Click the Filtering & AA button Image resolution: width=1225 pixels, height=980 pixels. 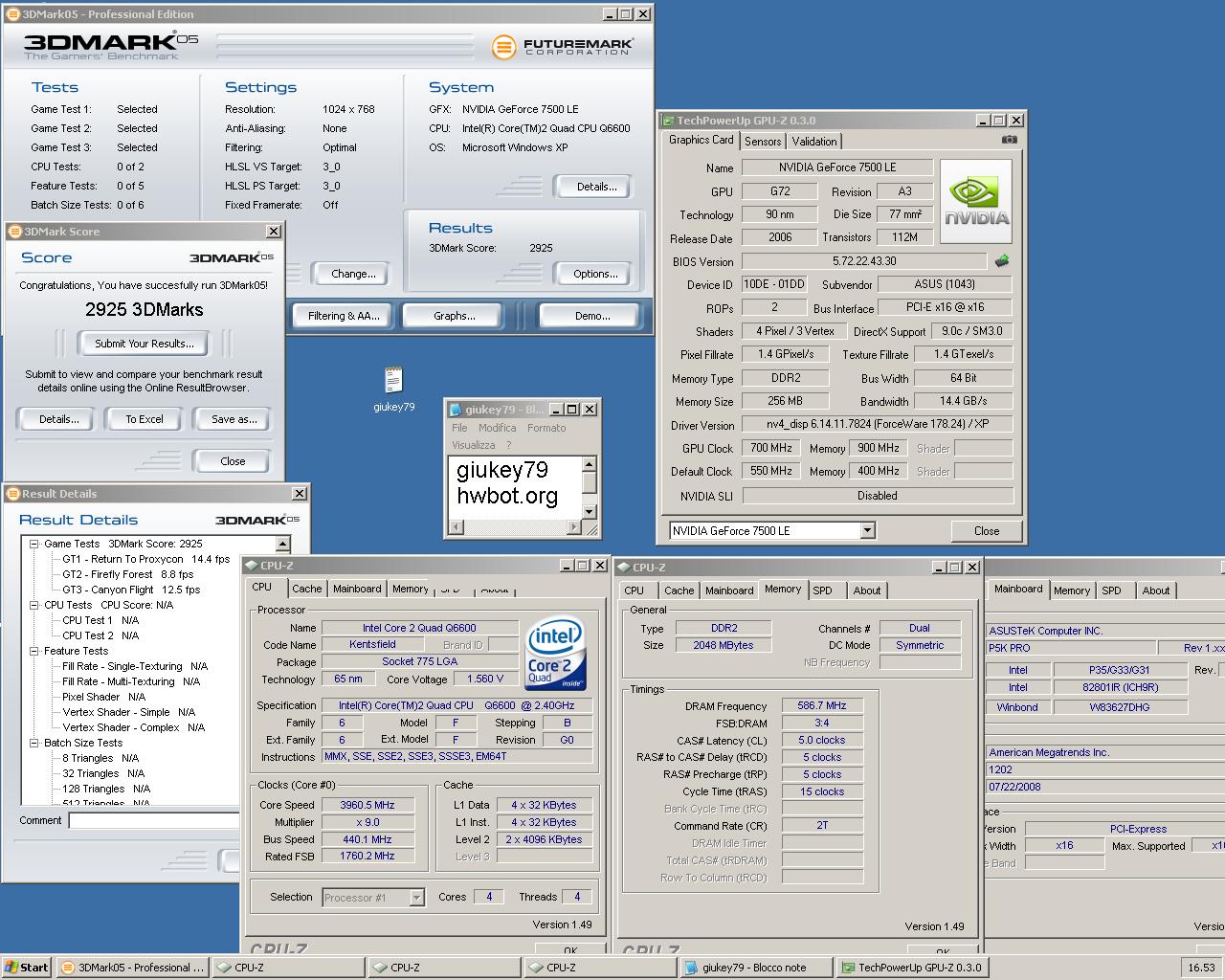[344, 316]
